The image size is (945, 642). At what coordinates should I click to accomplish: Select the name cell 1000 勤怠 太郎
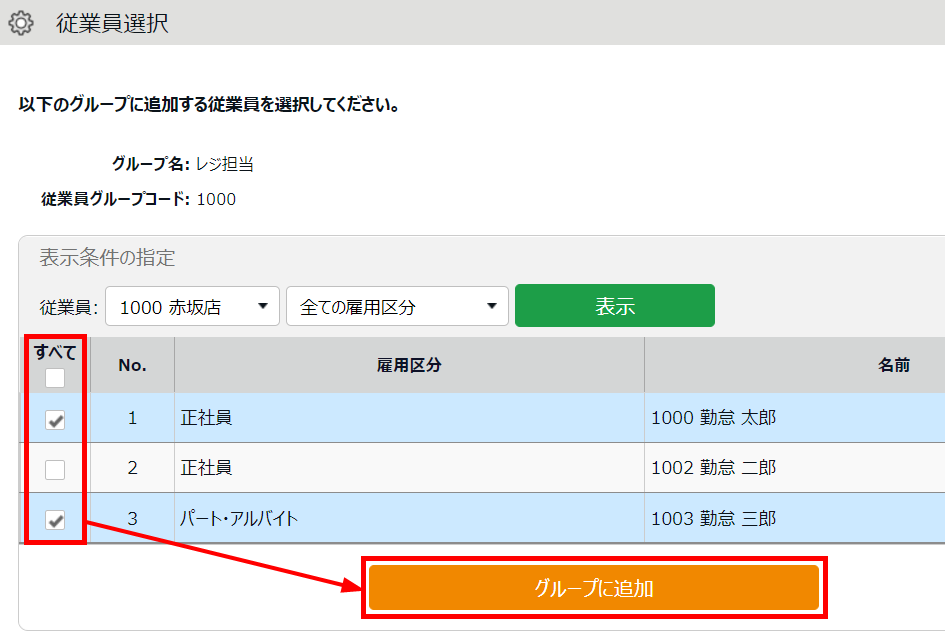713,418
